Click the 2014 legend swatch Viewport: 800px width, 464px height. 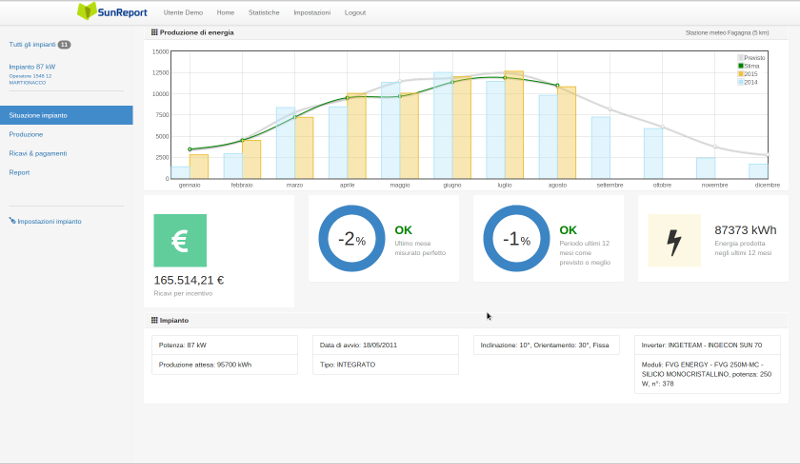(740, 82)
